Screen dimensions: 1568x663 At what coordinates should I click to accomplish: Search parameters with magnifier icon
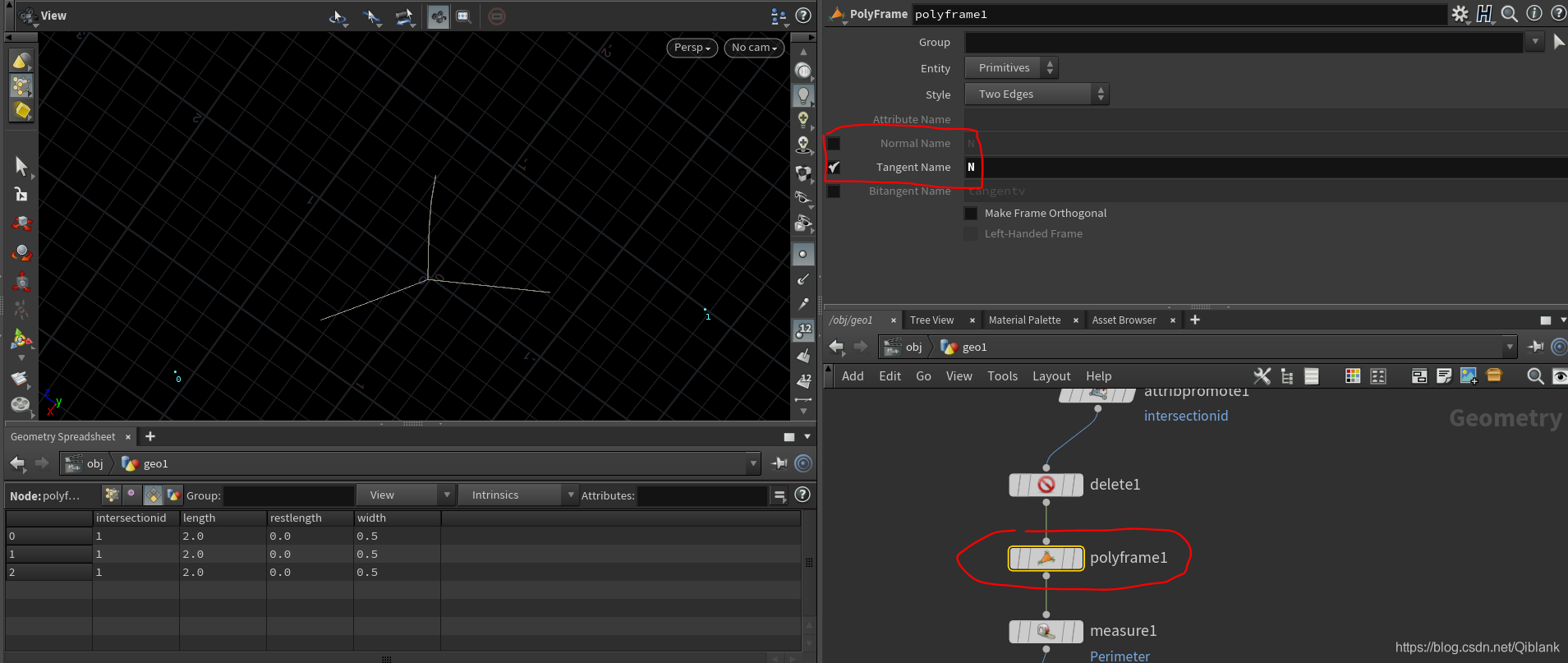[x=1509, y=14]
